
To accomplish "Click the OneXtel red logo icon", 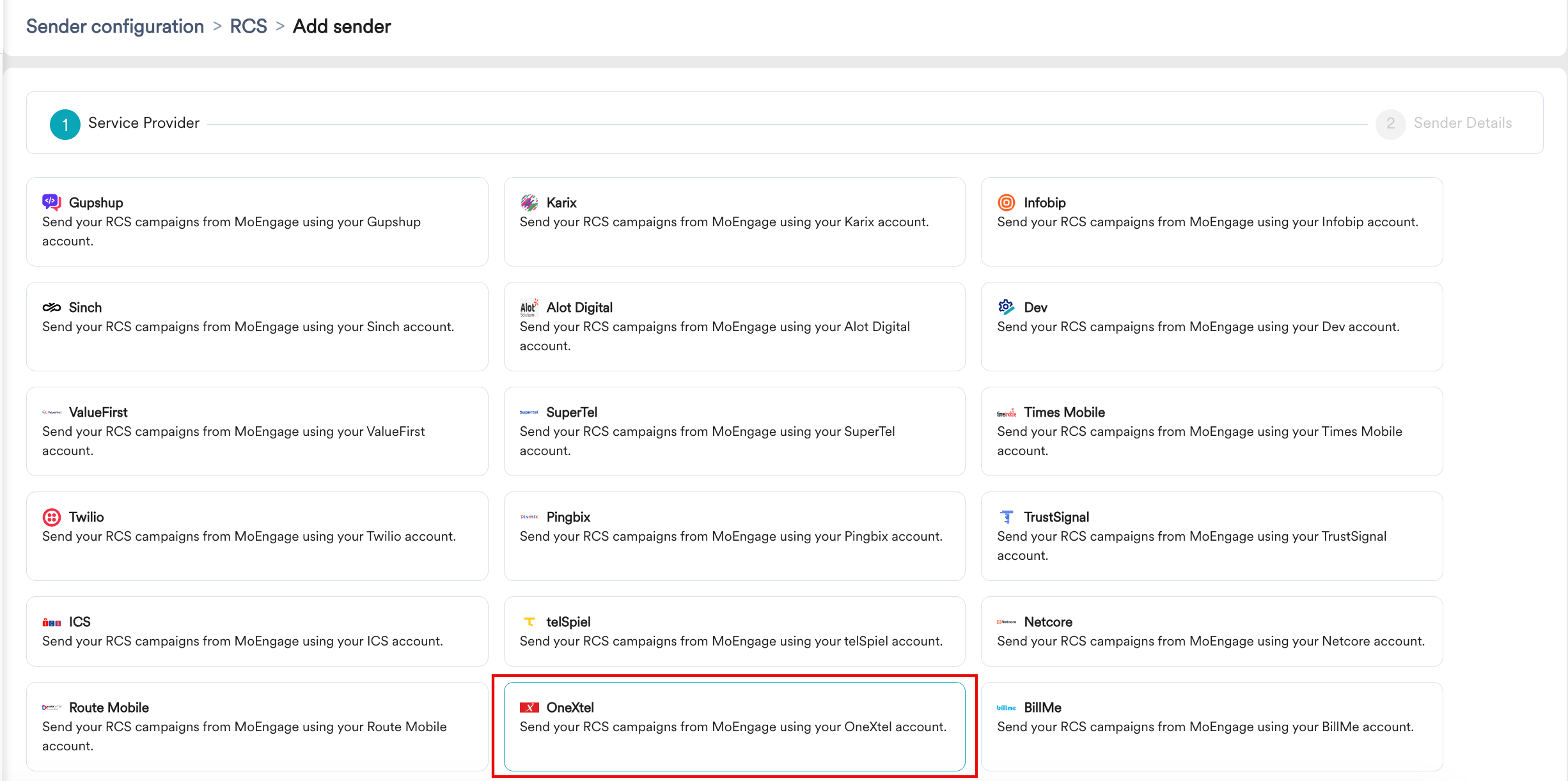I will click(529, 708).
